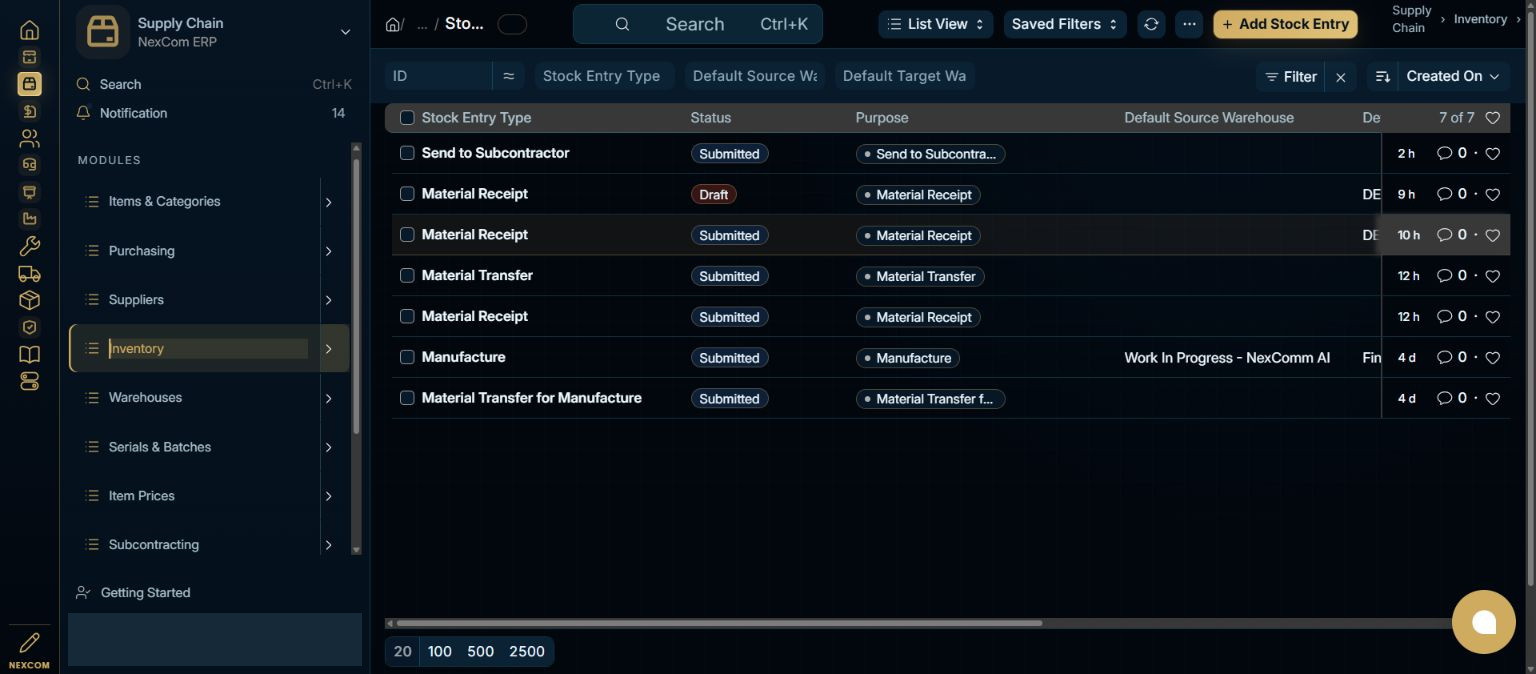The image size is (1536, 674).
Task: Open the Home workspace in the icon rail
Action: pos(29,30)
